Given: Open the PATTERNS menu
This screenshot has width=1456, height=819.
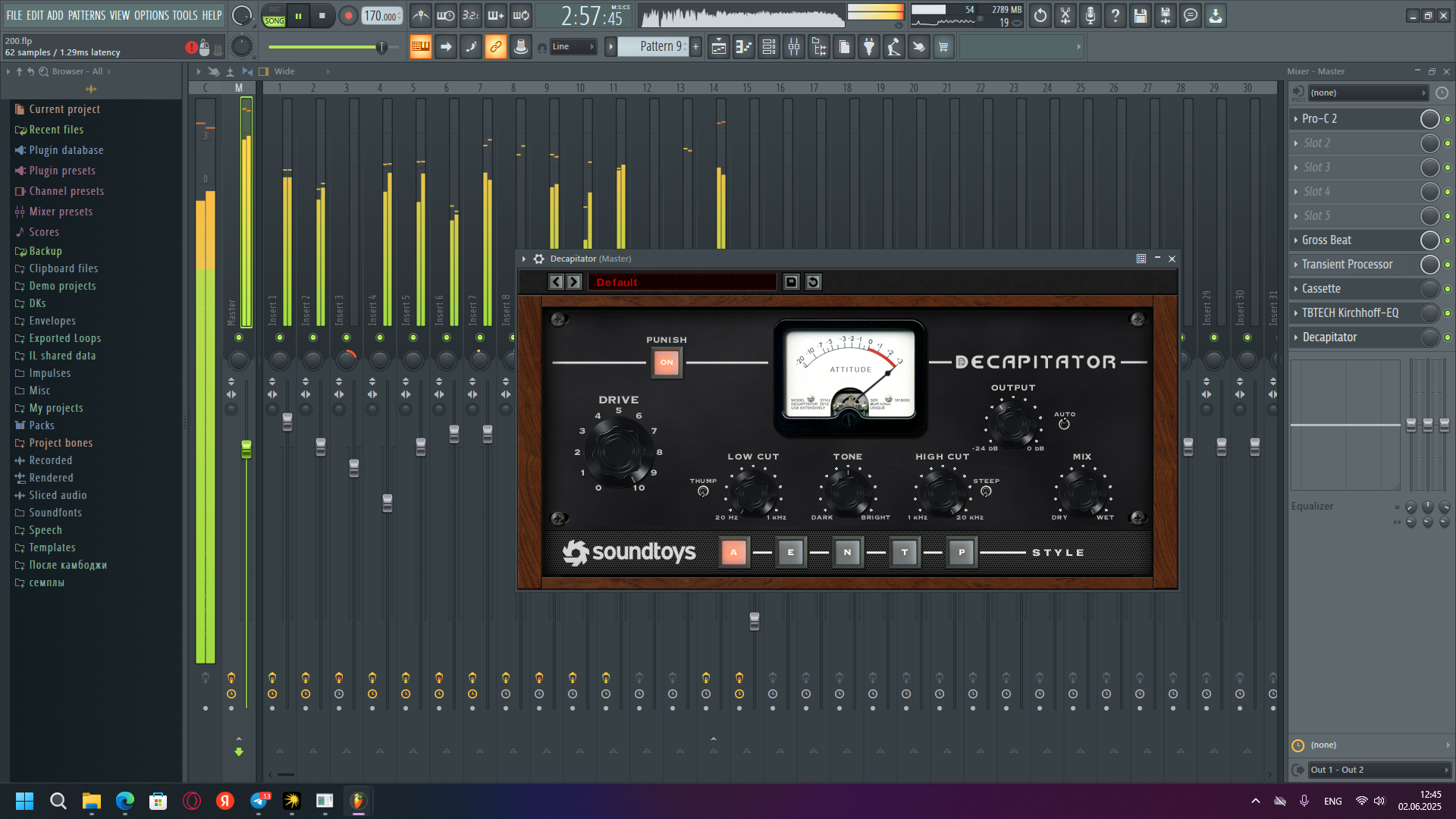Looking at the screenshot, I should point(86,15).
